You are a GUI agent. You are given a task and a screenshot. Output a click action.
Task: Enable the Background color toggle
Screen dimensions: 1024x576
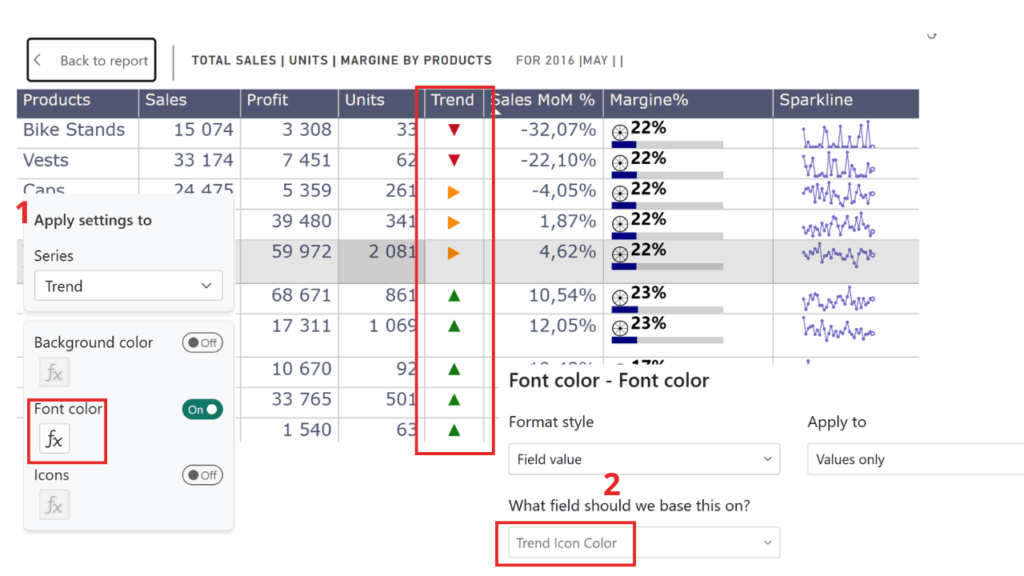202,343
